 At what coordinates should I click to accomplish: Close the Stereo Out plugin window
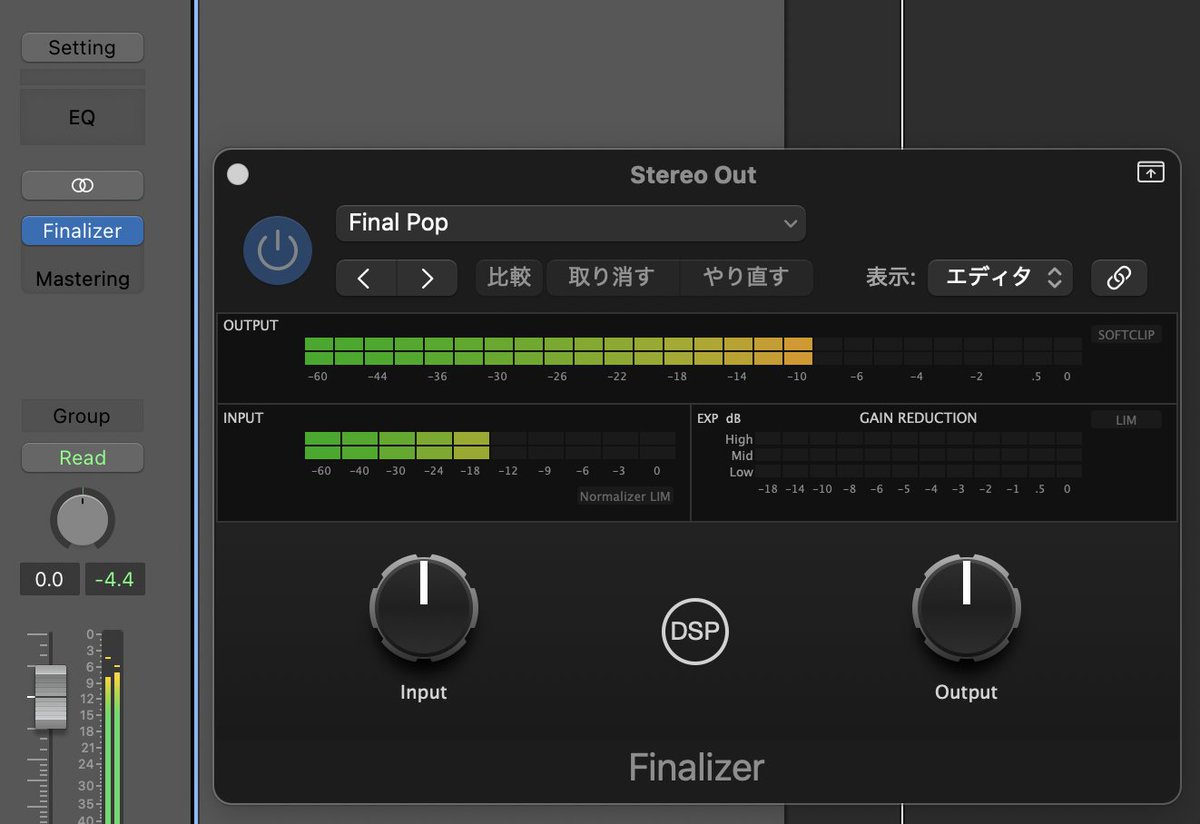pyautogui.click(x=238, y=174)
